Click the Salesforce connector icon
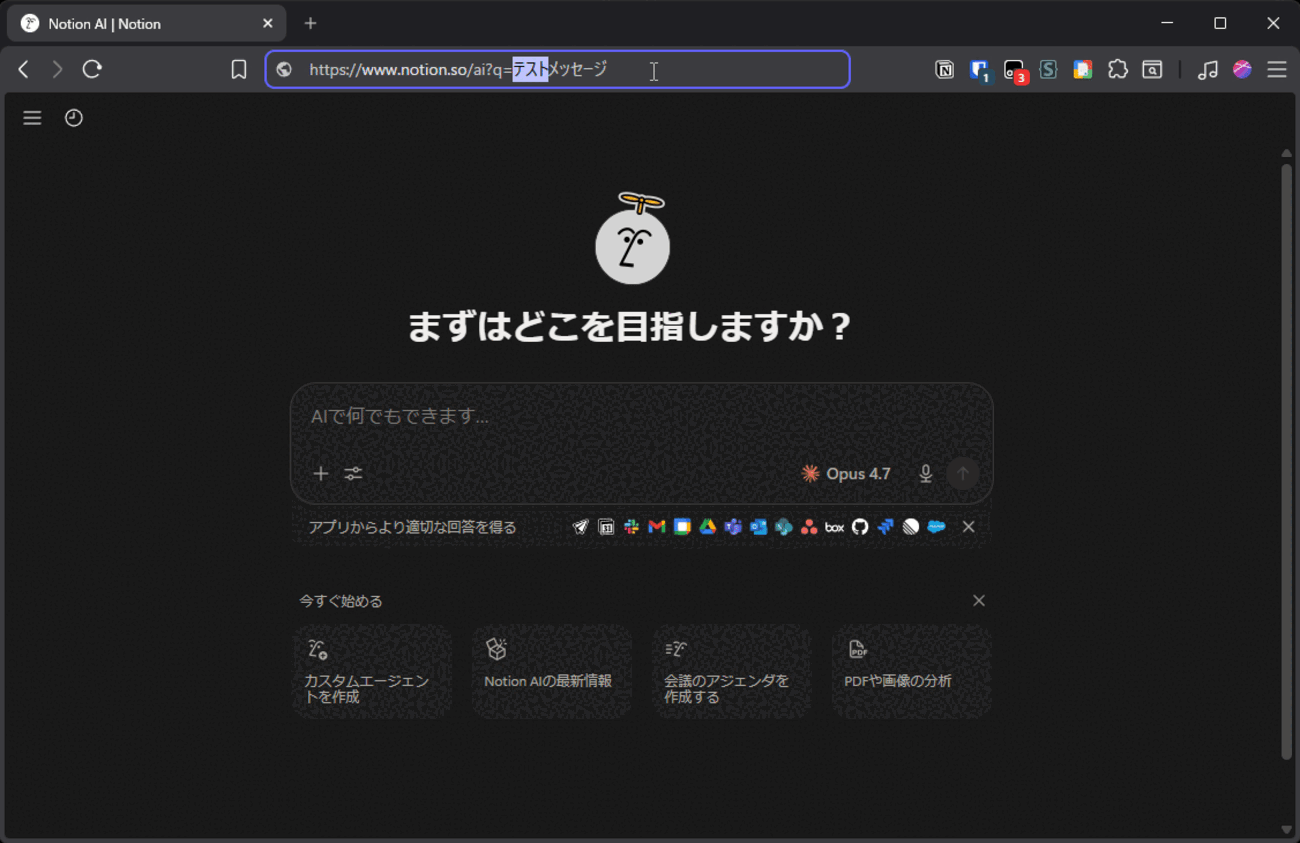Viewport: 1300px width, 843px height. pyautogui.click(x=936, y=527)
